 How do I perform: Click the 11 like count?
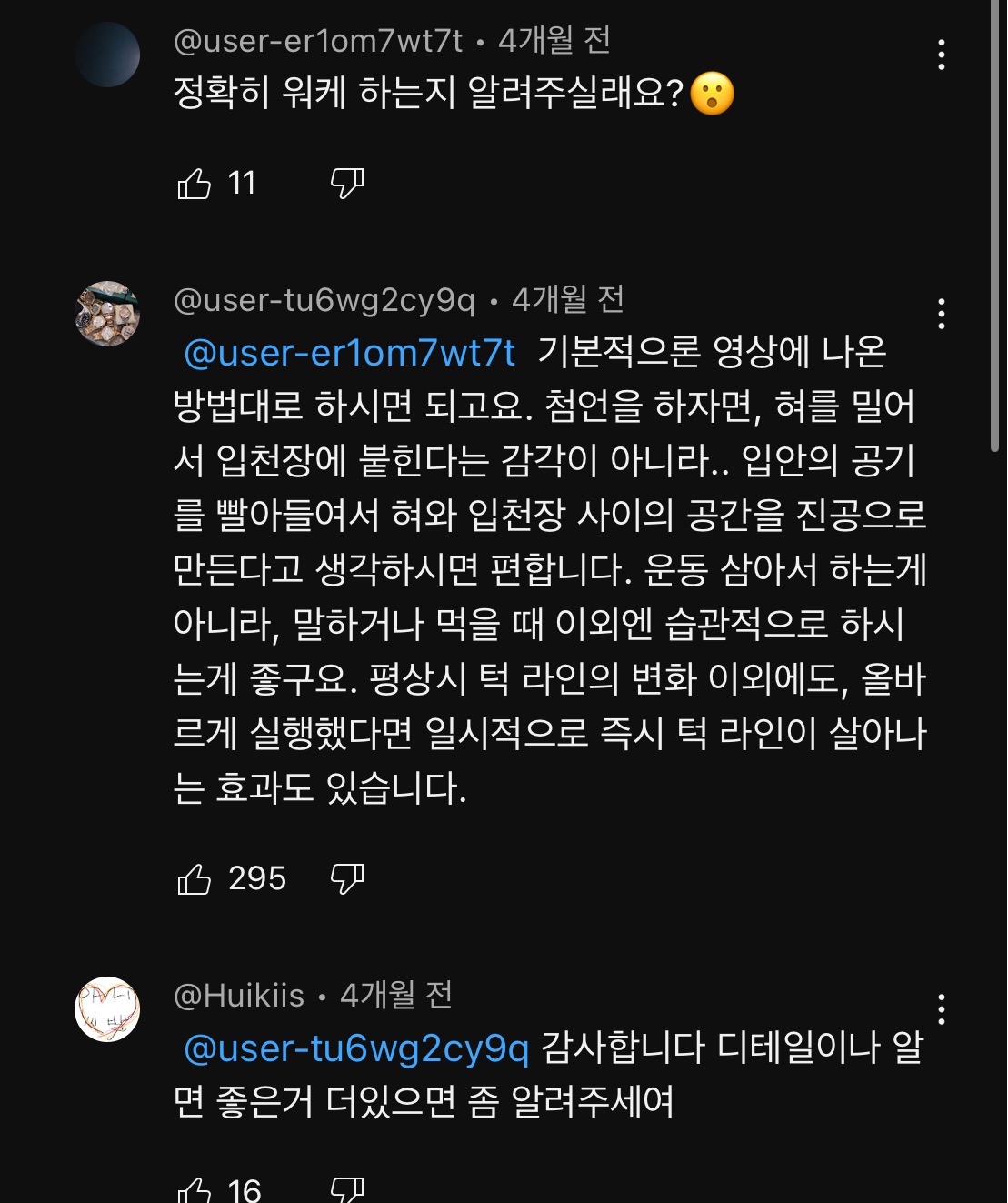click(x=242, y=184)
